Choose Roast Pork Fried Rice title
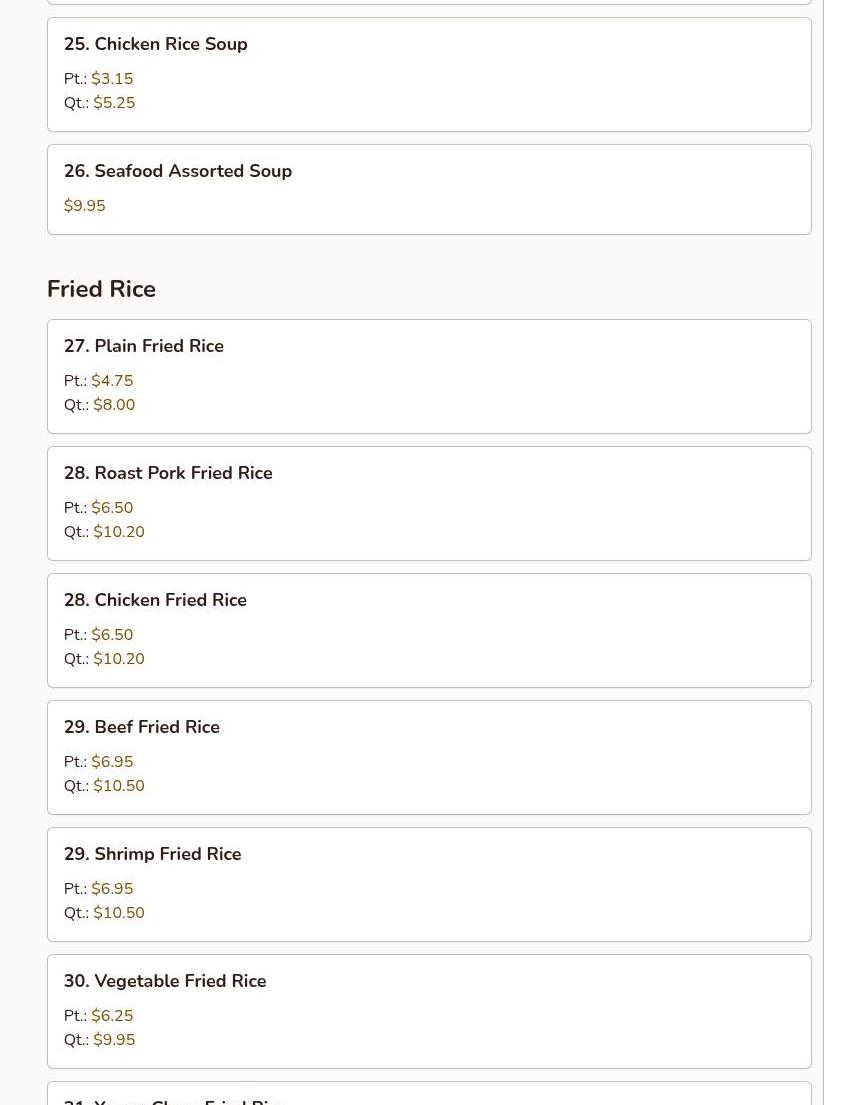This screenshot has width=844, height=1105. point(168,473)
